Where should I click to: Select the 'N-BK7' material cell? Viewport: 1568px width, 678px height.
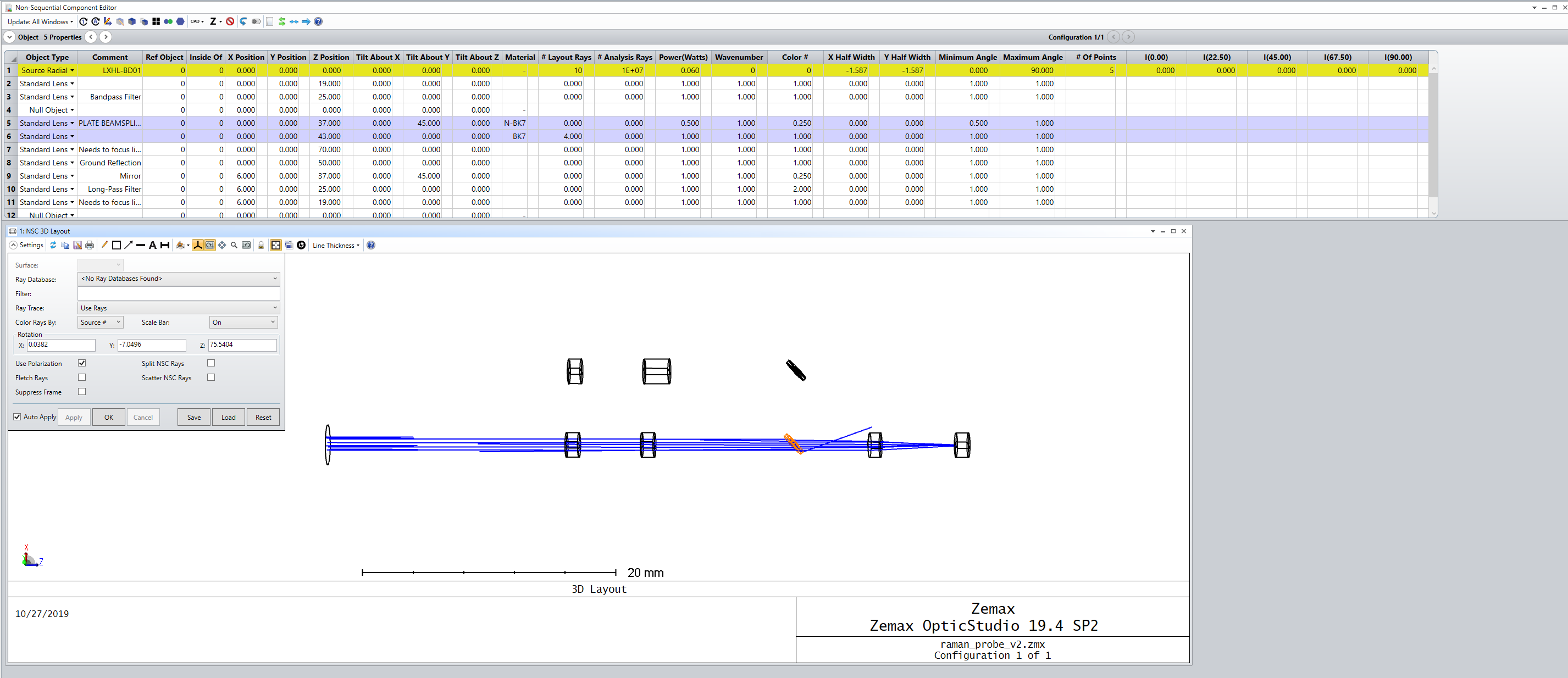[x=515, y=123]
